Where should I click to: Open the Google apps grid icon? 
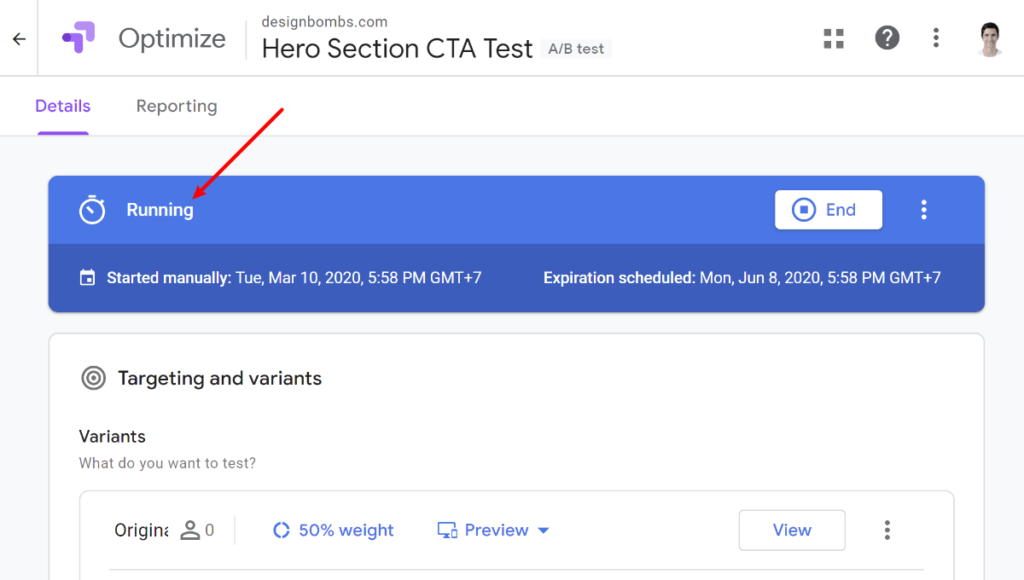point(833,39)
